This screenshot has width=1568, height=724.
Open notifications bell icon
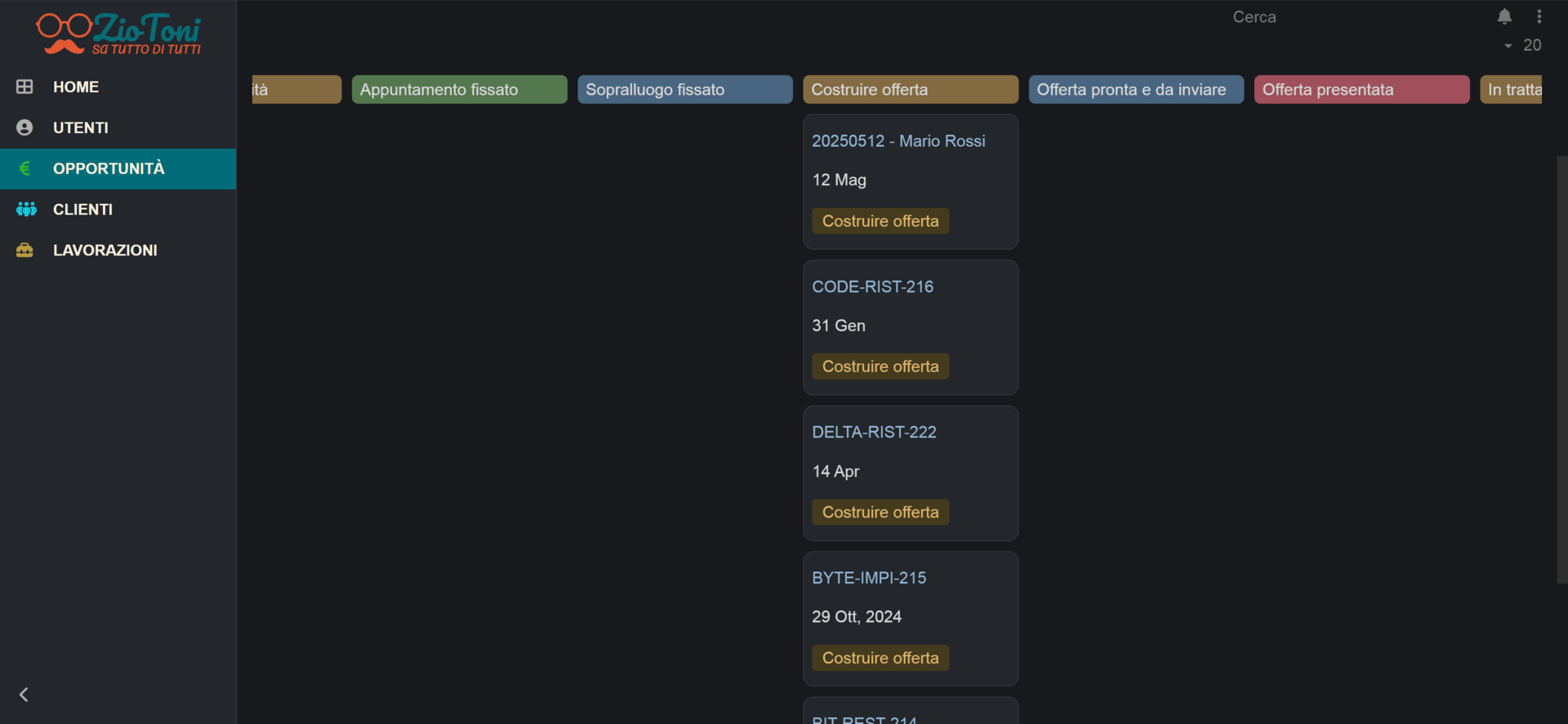click(1504, 16)
